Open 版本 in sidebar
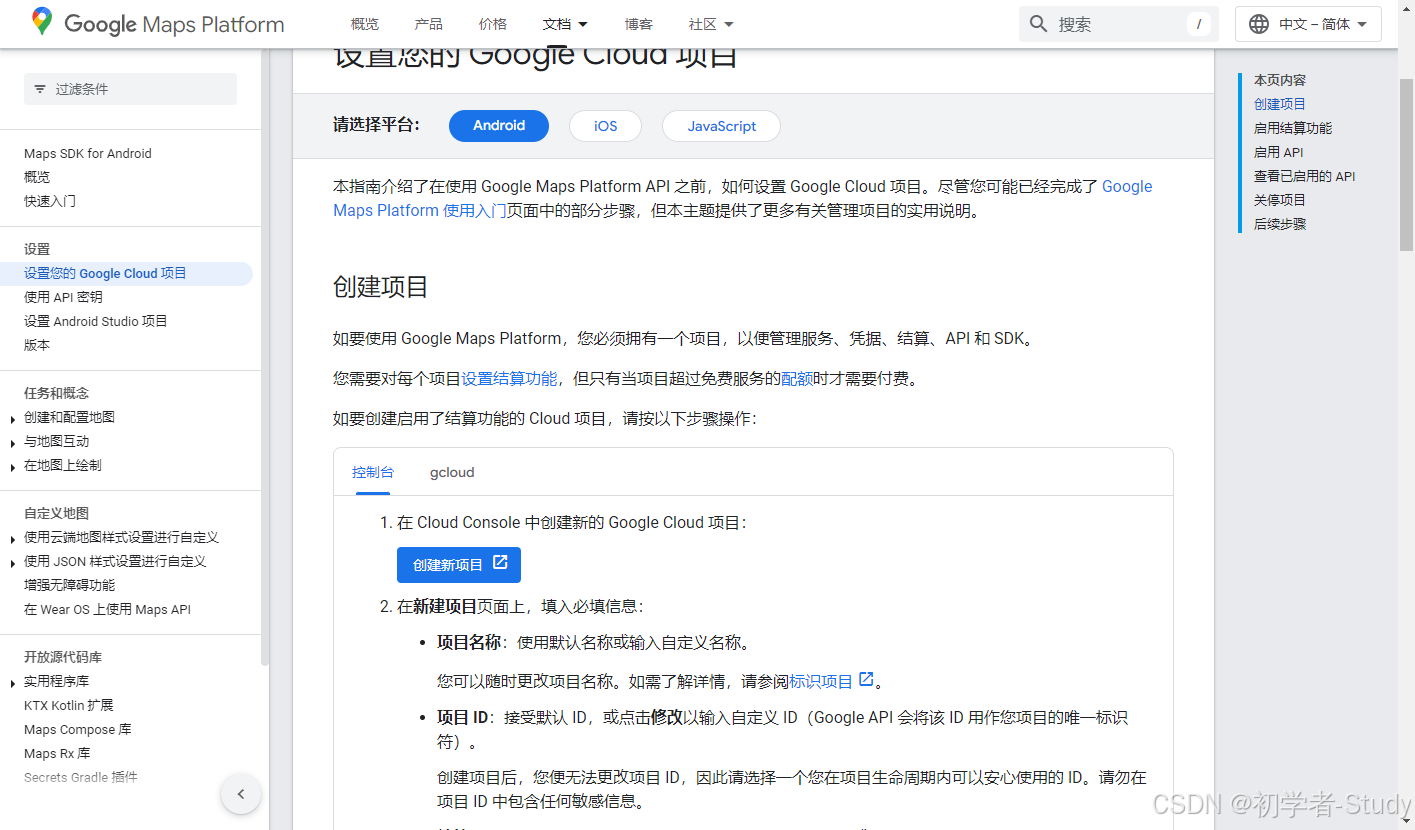The height and width of the screenshot is (830, 1415). (37, 345)
